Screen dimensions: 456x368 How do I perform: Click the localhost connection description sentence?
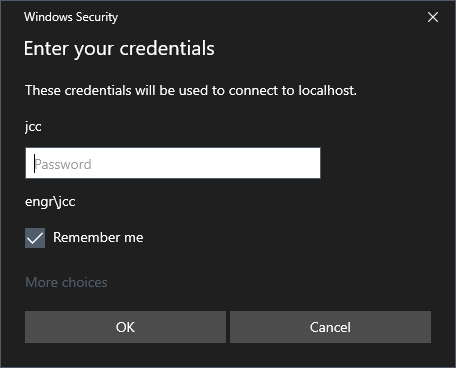(x=191, y=90)
